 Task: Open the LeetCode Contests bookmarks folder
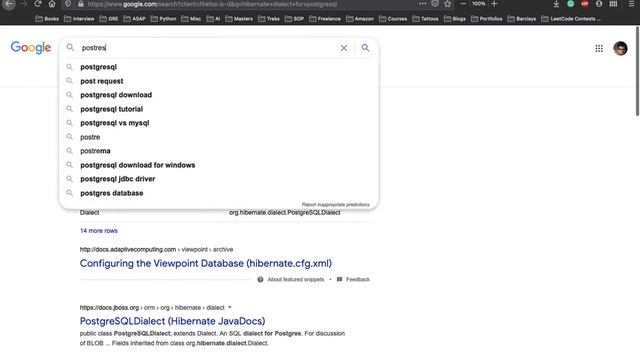(571, 19)
